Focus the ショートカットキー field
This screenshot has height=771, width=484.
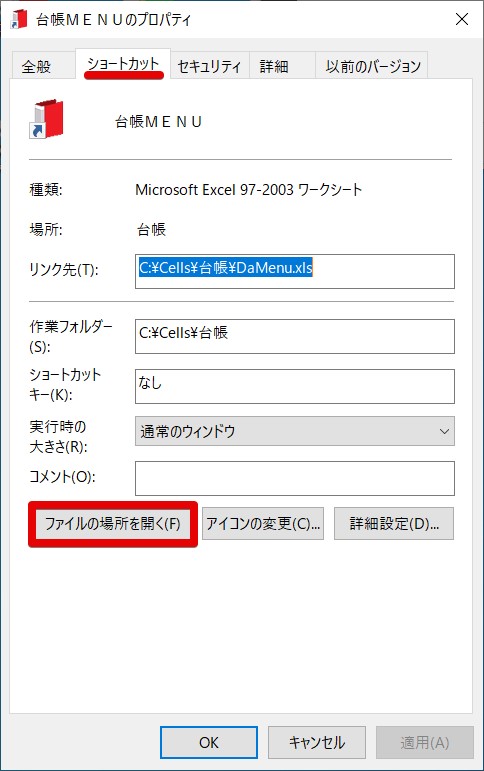[295, 386]
